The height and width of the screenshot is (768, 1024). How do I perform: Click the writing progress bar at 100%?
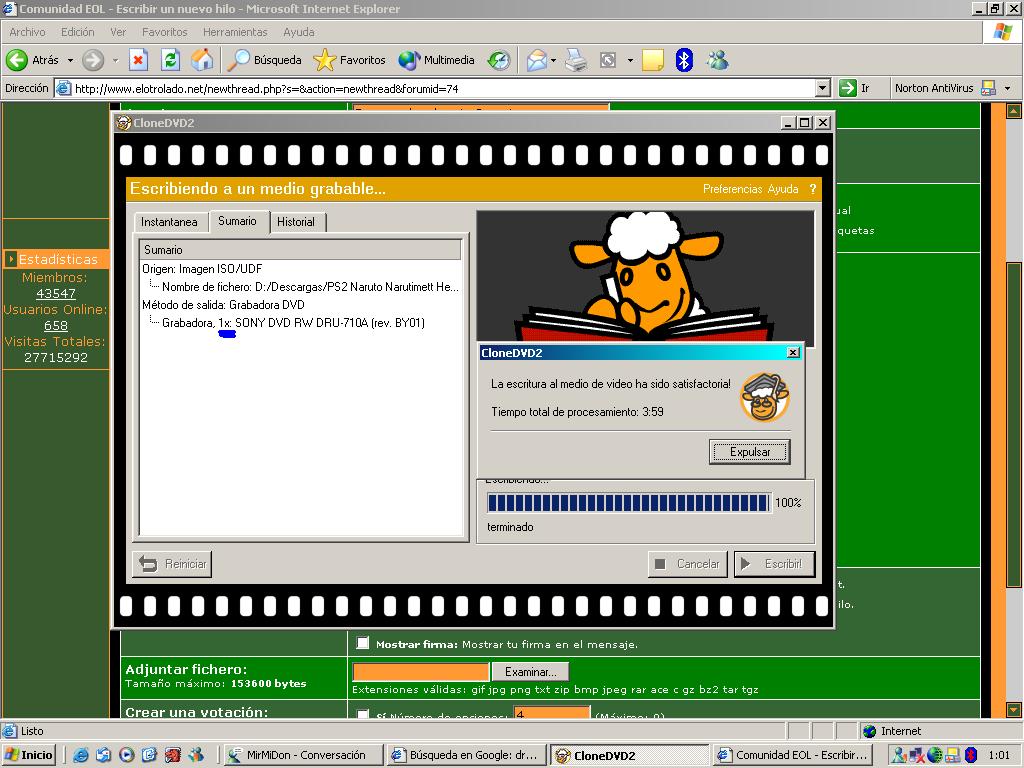(628, 503)
